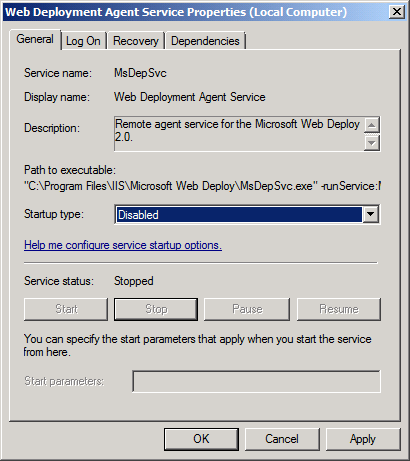The width and height of the screenshot is (410, 461).
Task: Expand the Startup type dropdown arrow
Action: coord(371,214)
